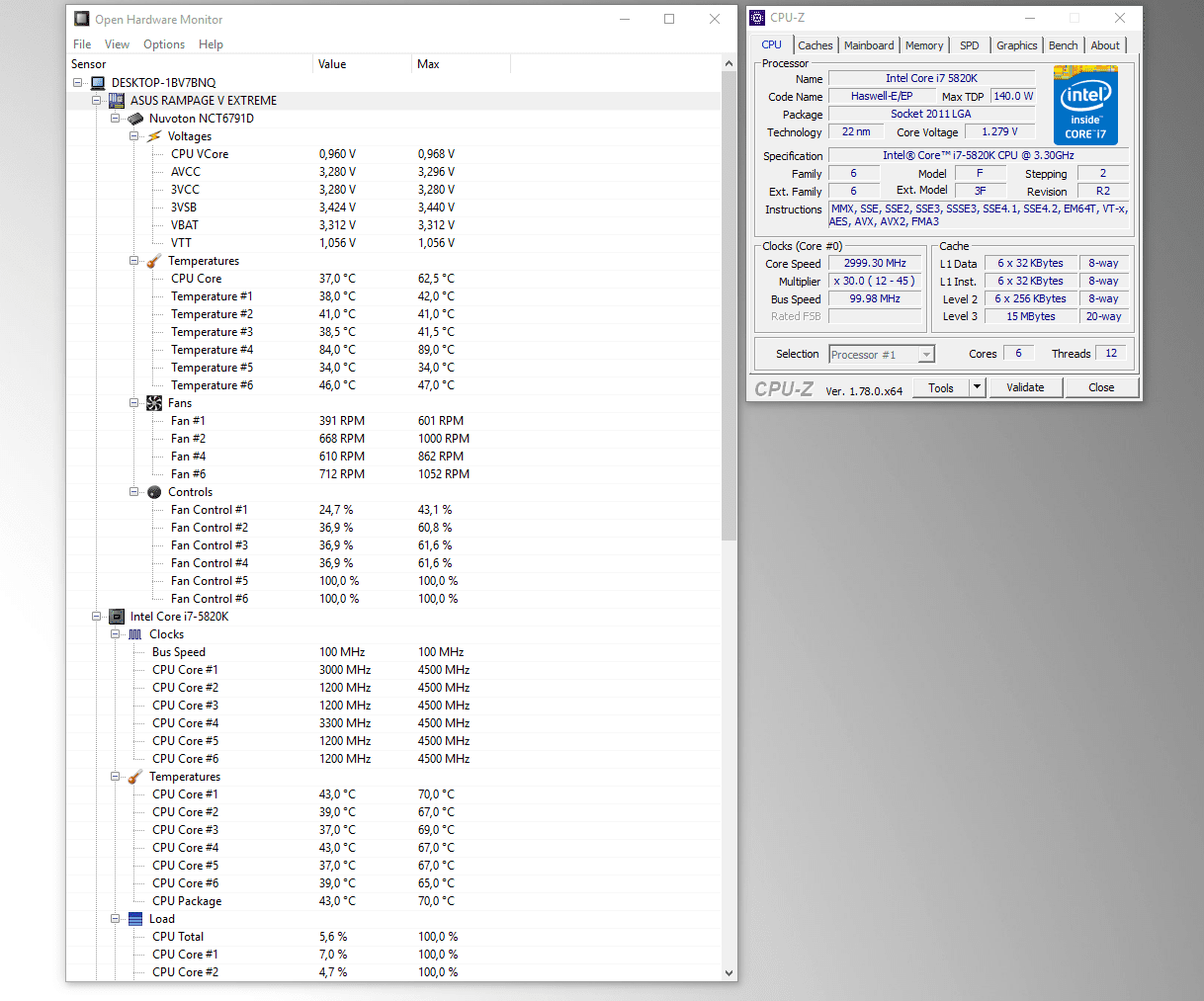Select the Bus Speed row
The width and height of the screenshot is (1204, 1001).
tap(393, 652)
